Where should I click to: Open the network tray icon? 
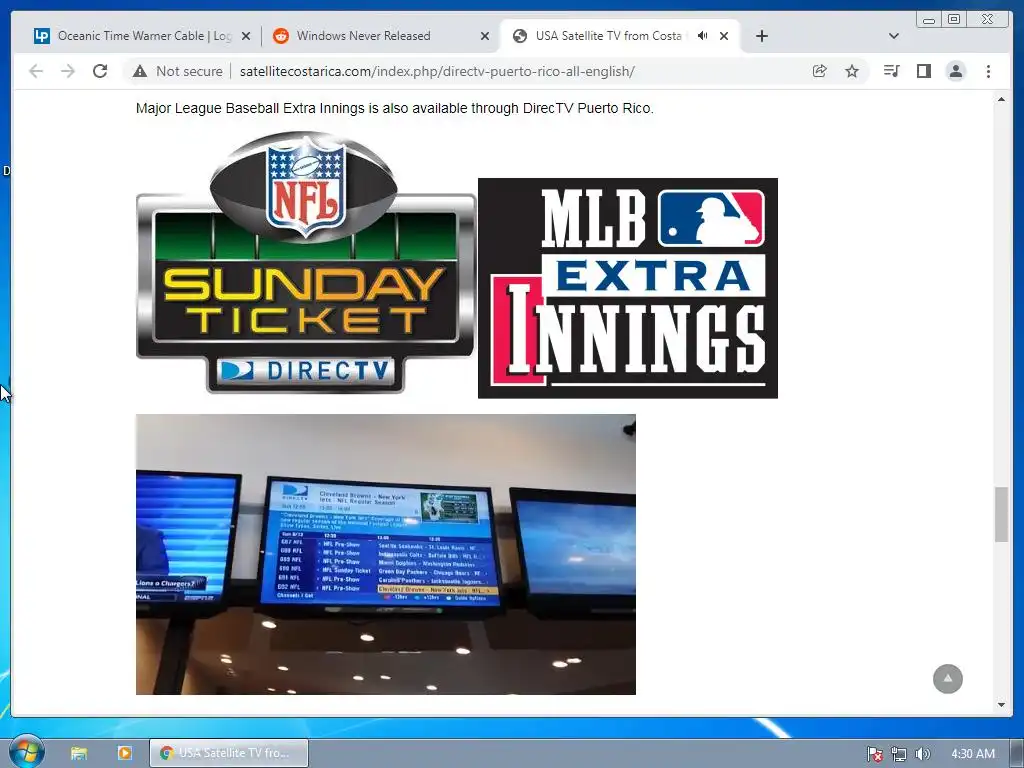click(x=899, y=754)
